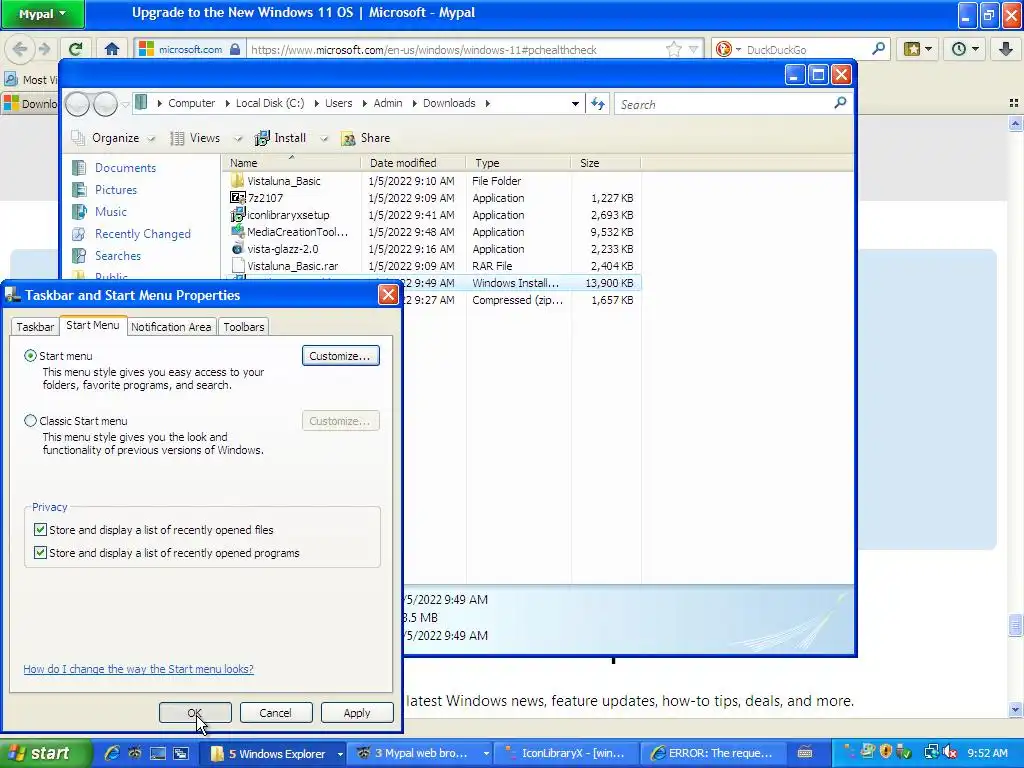Screen dimensions: 1024x768
Task: Click the DuckDuckGo search magnifier icon
Action: coord(878,49)
